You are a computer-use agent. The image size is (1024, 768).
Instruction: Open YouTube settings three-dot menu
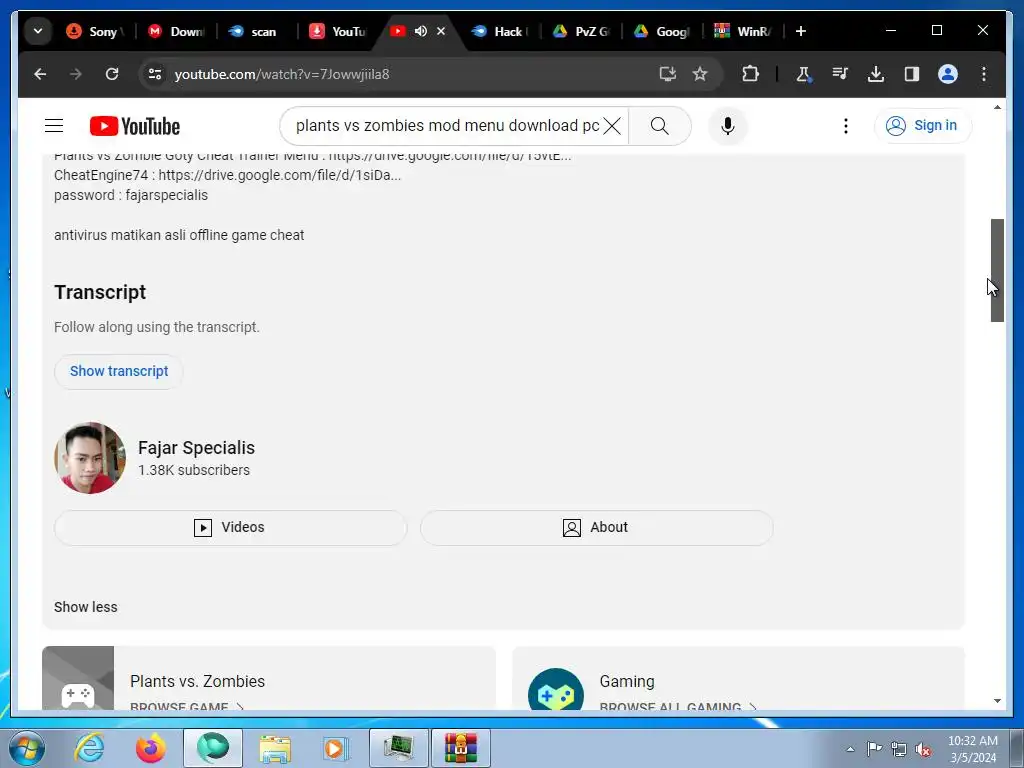tap(846, 125)
